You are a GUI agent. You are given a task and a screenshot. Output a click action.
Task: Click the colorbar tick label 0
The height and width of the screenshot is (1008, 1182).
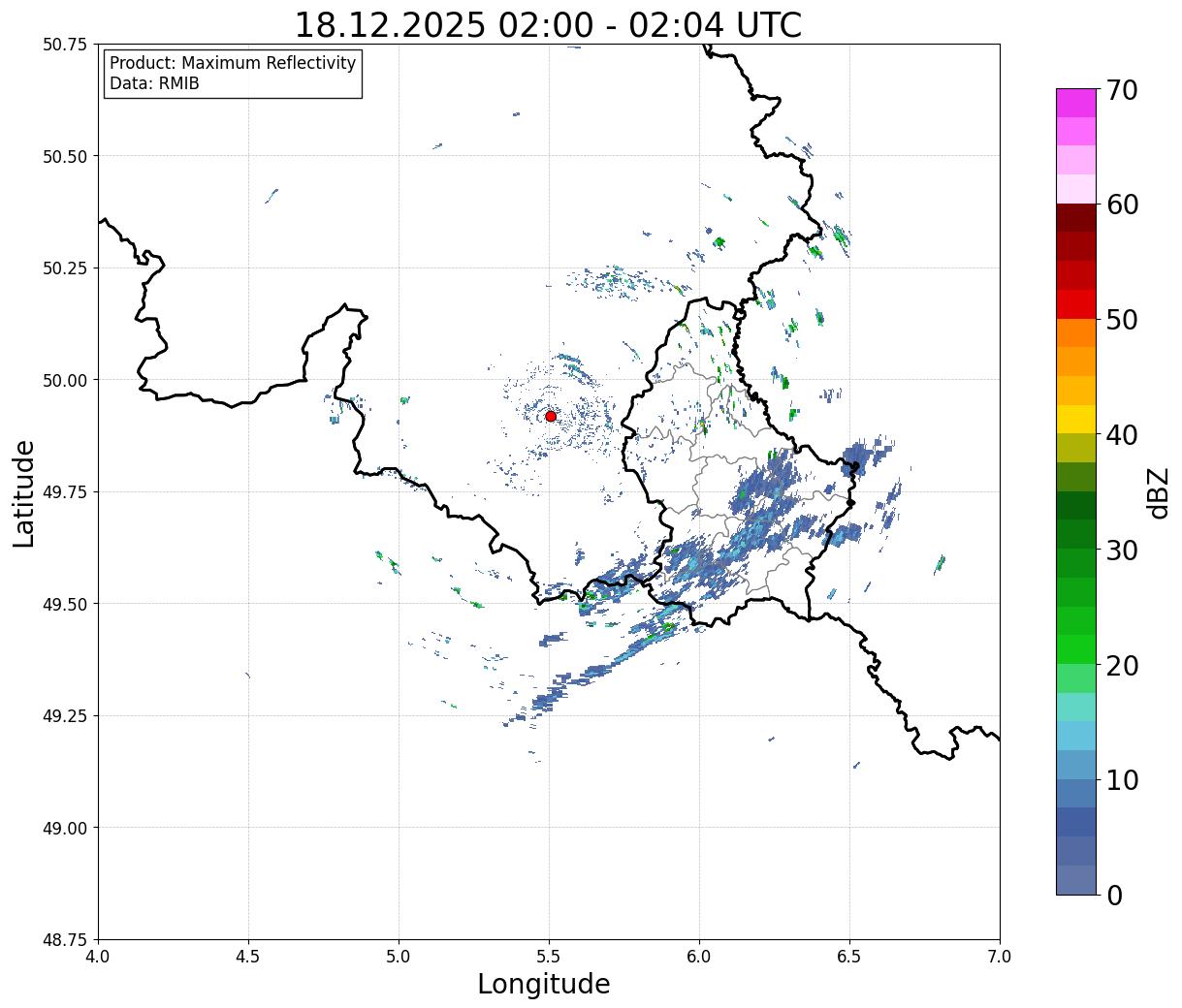coord(1114,895)
